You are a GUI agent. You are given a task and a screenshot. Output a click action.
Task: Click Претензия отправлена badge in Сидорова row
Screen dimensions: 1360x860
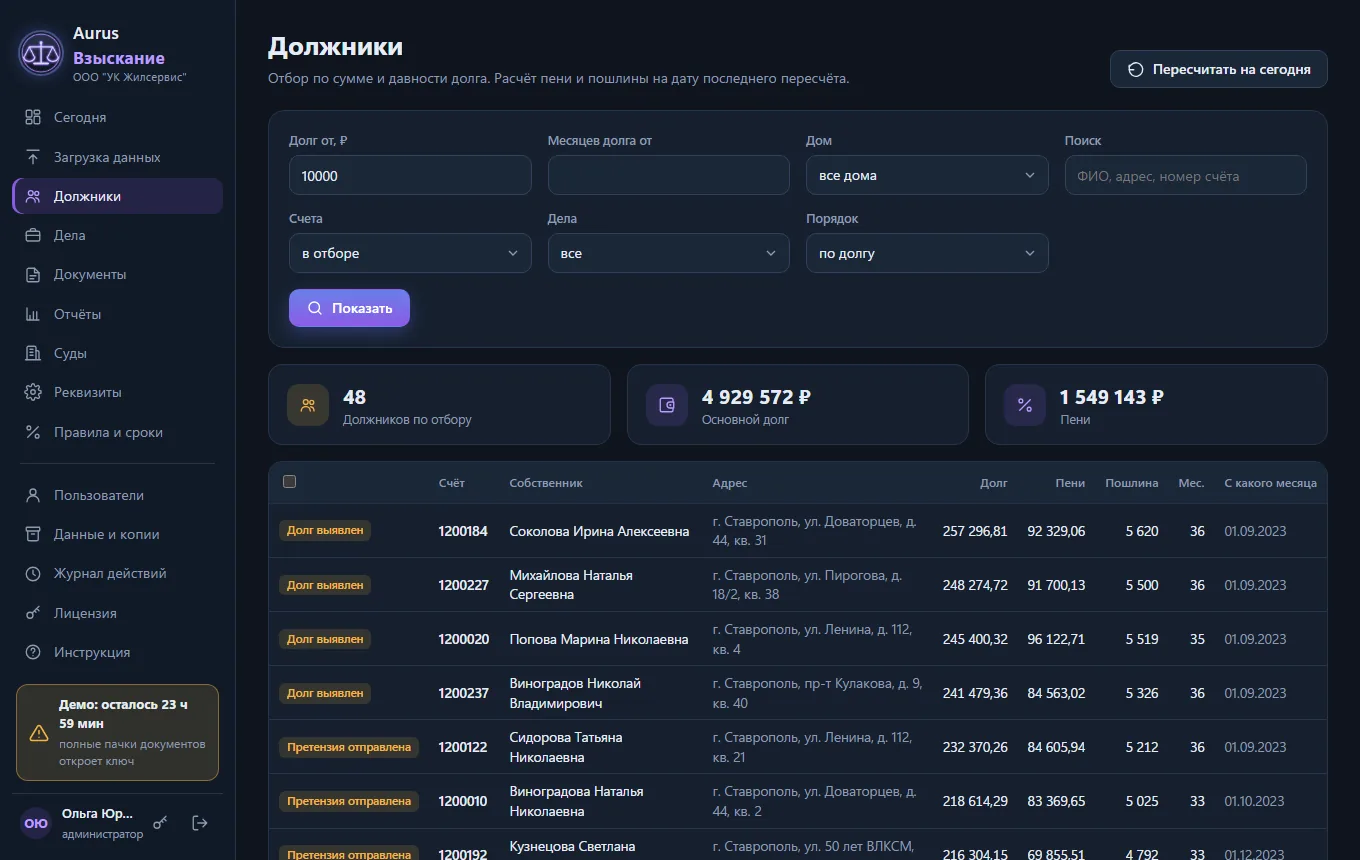click(349, 747)
